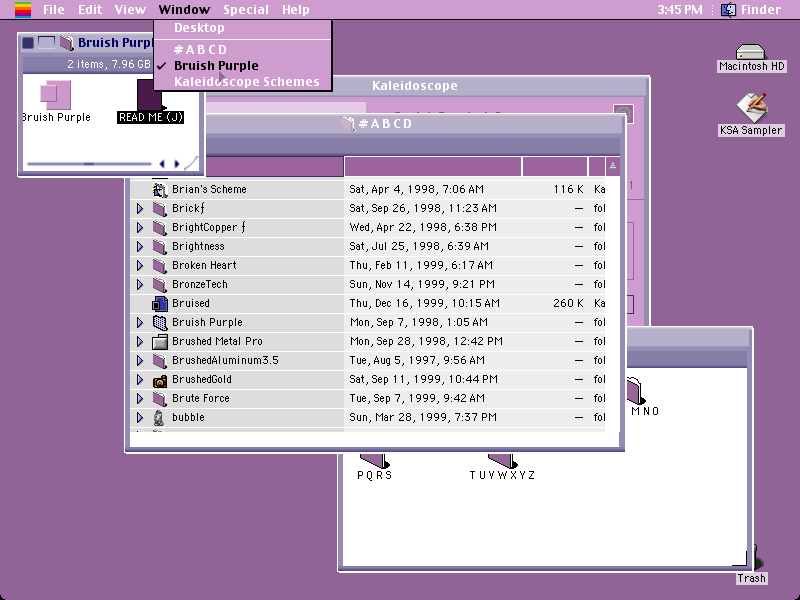Choose # A B C D in Window menu
The image size is (800, 600).
click(x=243, y=49)
